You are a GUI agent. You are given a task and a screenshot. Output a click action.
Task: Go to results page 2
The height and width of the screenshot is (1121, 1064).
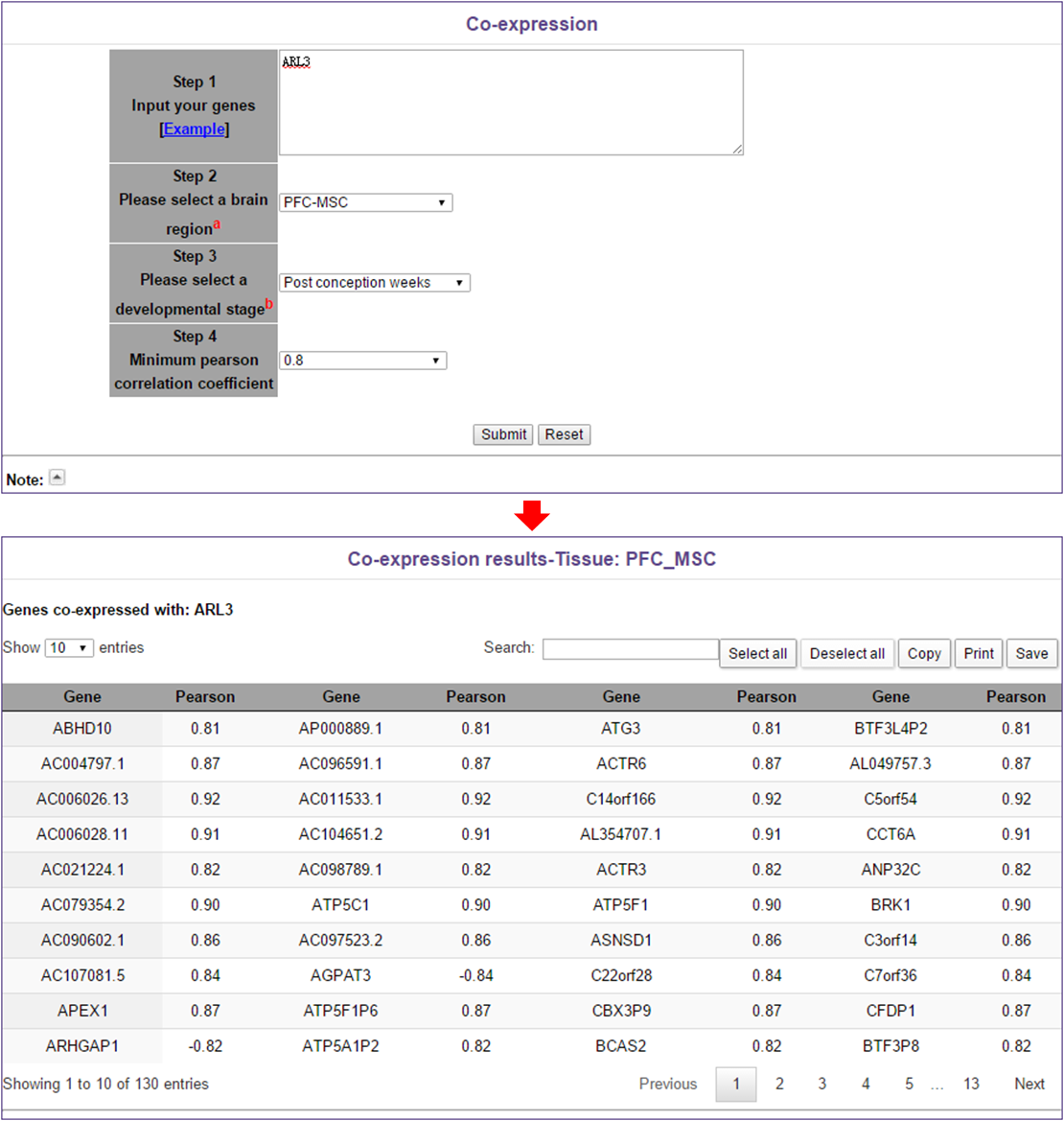click(779, 1084)
